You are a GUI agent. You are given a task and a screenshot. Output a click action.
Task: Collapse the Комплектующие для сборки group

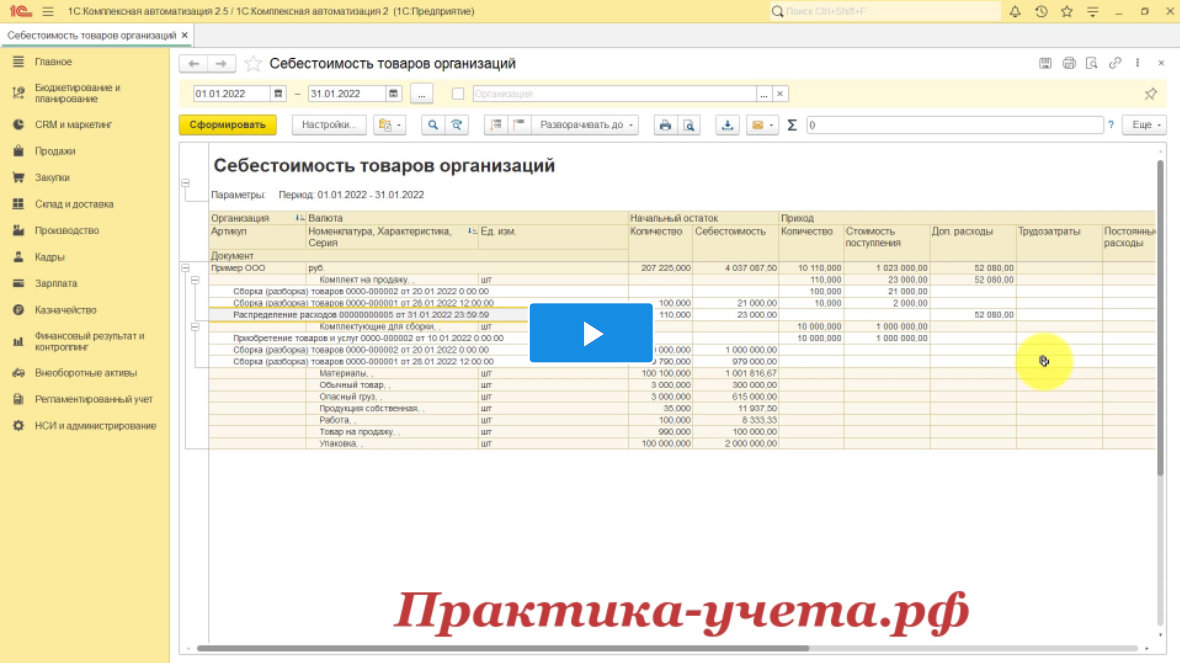(195, 327)
